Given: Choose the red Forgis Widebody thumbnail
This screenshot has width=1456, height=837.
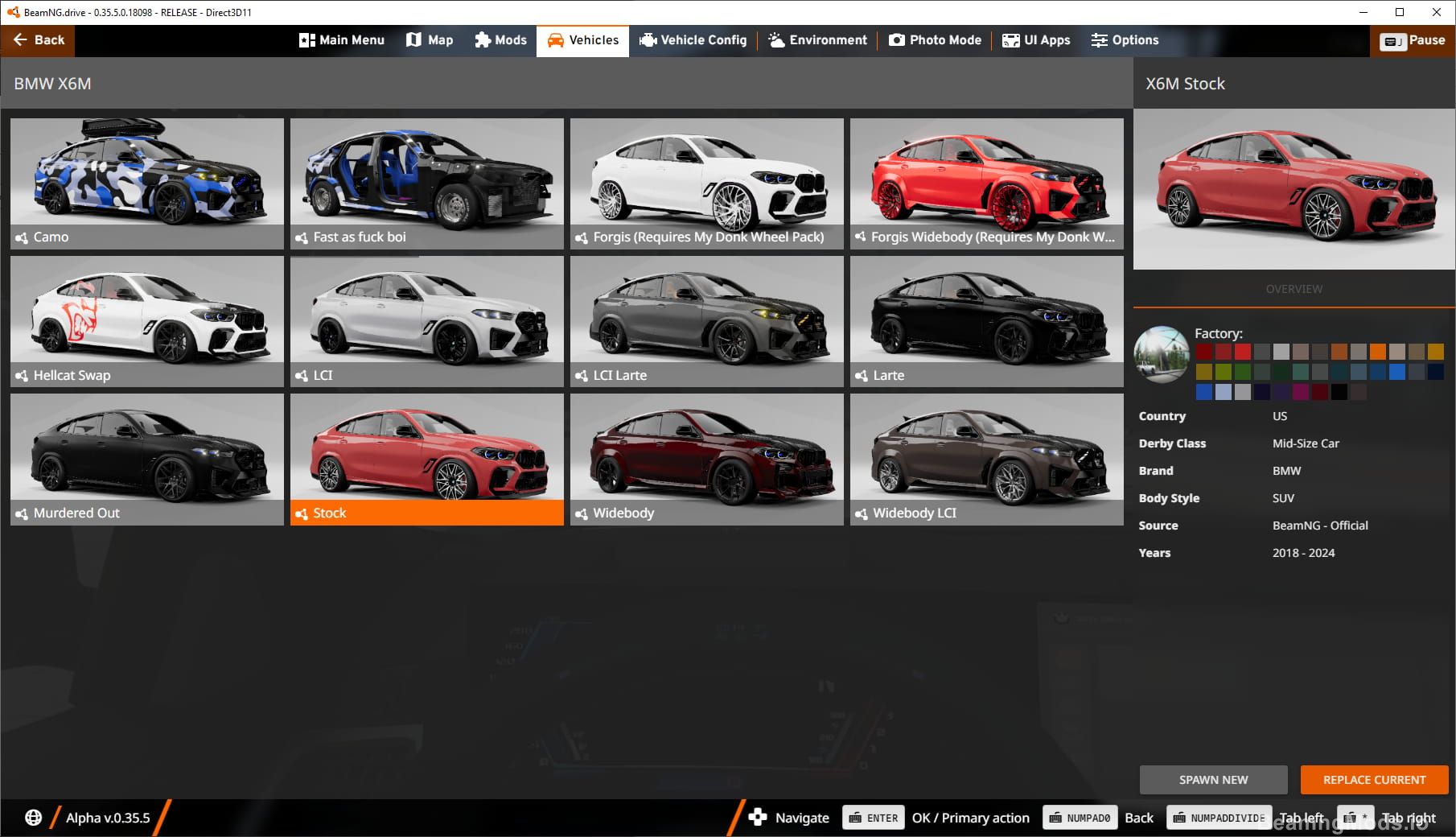Looking at the screenshot, I should (987, 183).
